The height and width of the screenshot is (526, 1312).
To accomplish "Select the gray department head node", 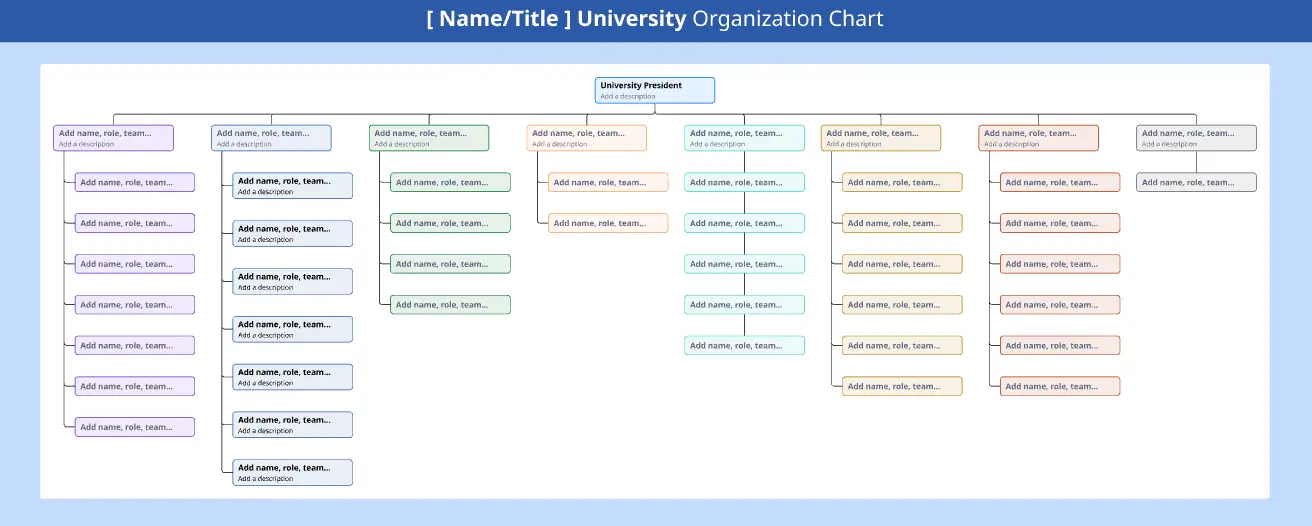I will (x=1196, y=138).
